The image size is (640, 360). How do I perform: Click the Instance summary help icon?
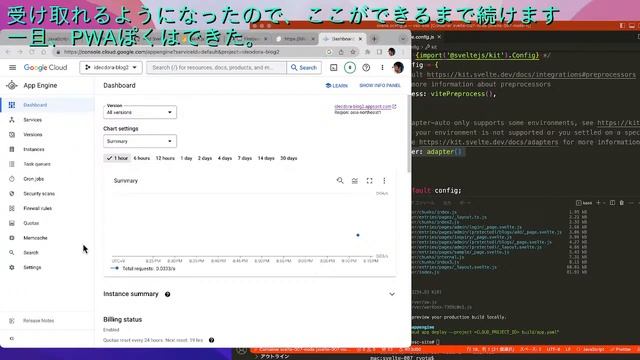[x=167, y=294]
